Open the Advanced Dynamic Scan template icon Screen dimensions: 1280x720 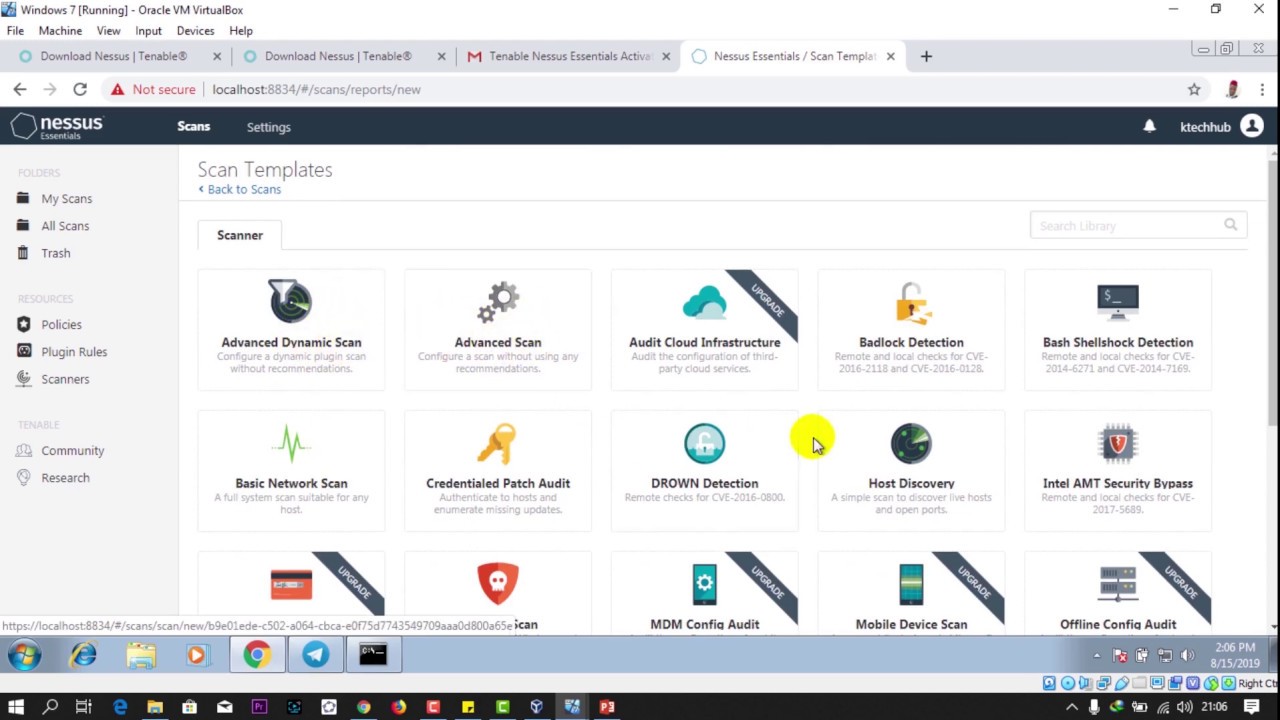pyautogui.click(x=291, y=301)
